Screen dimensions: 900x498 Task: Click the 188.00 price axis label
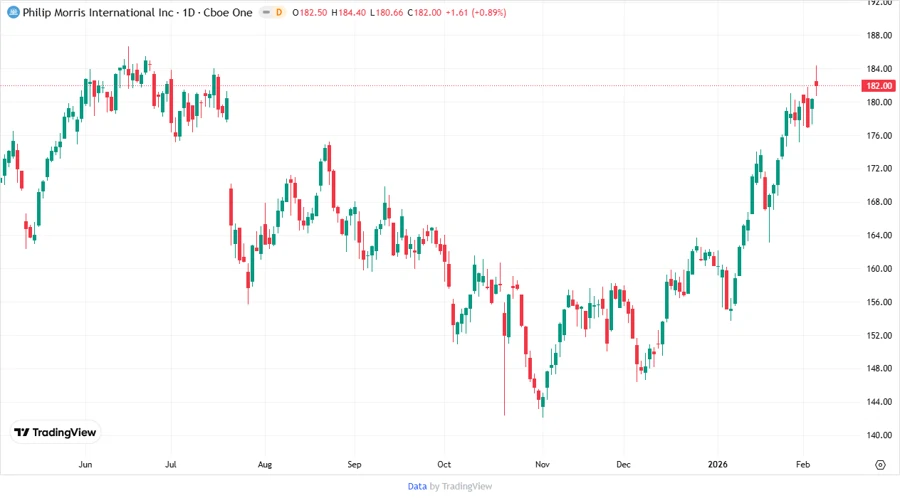pos(879,36)
